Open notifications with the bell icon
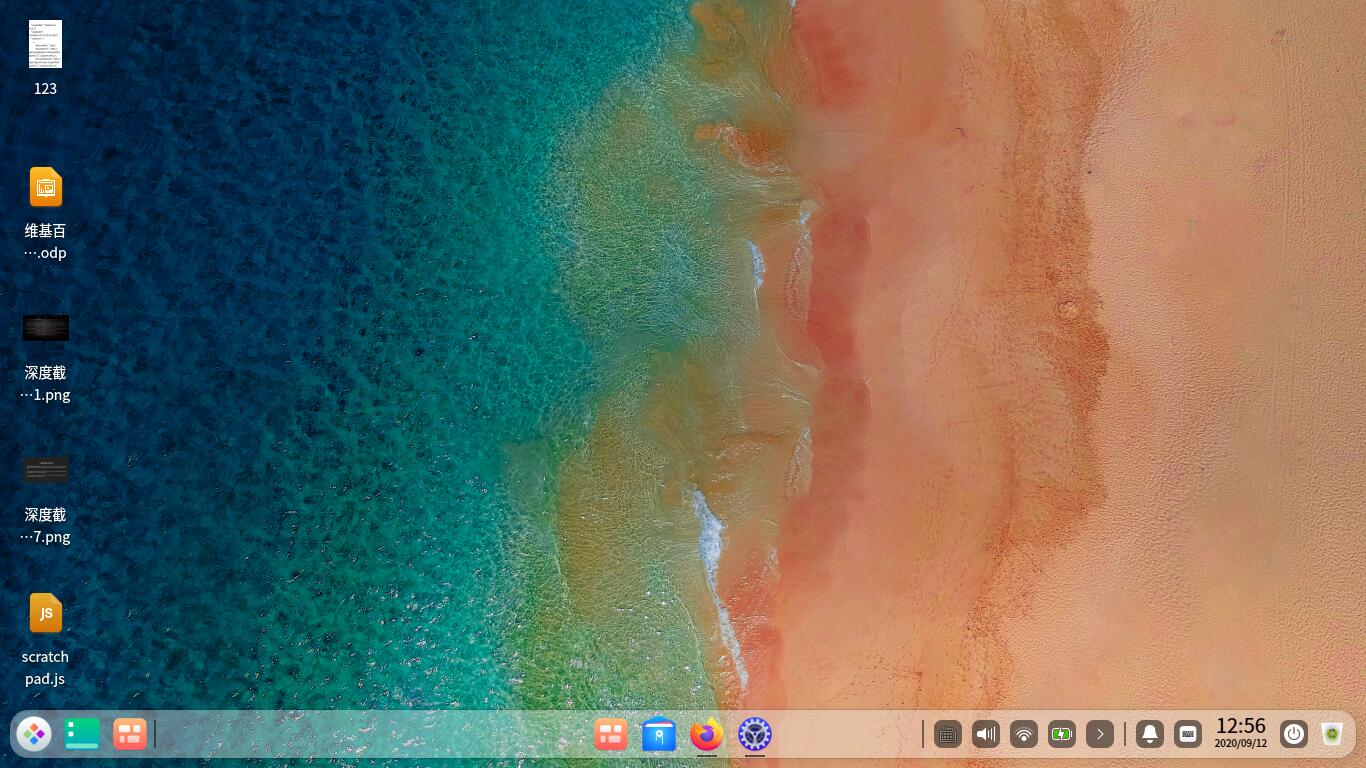Screen dimensions: 1366x768 tap(1150, 735)
